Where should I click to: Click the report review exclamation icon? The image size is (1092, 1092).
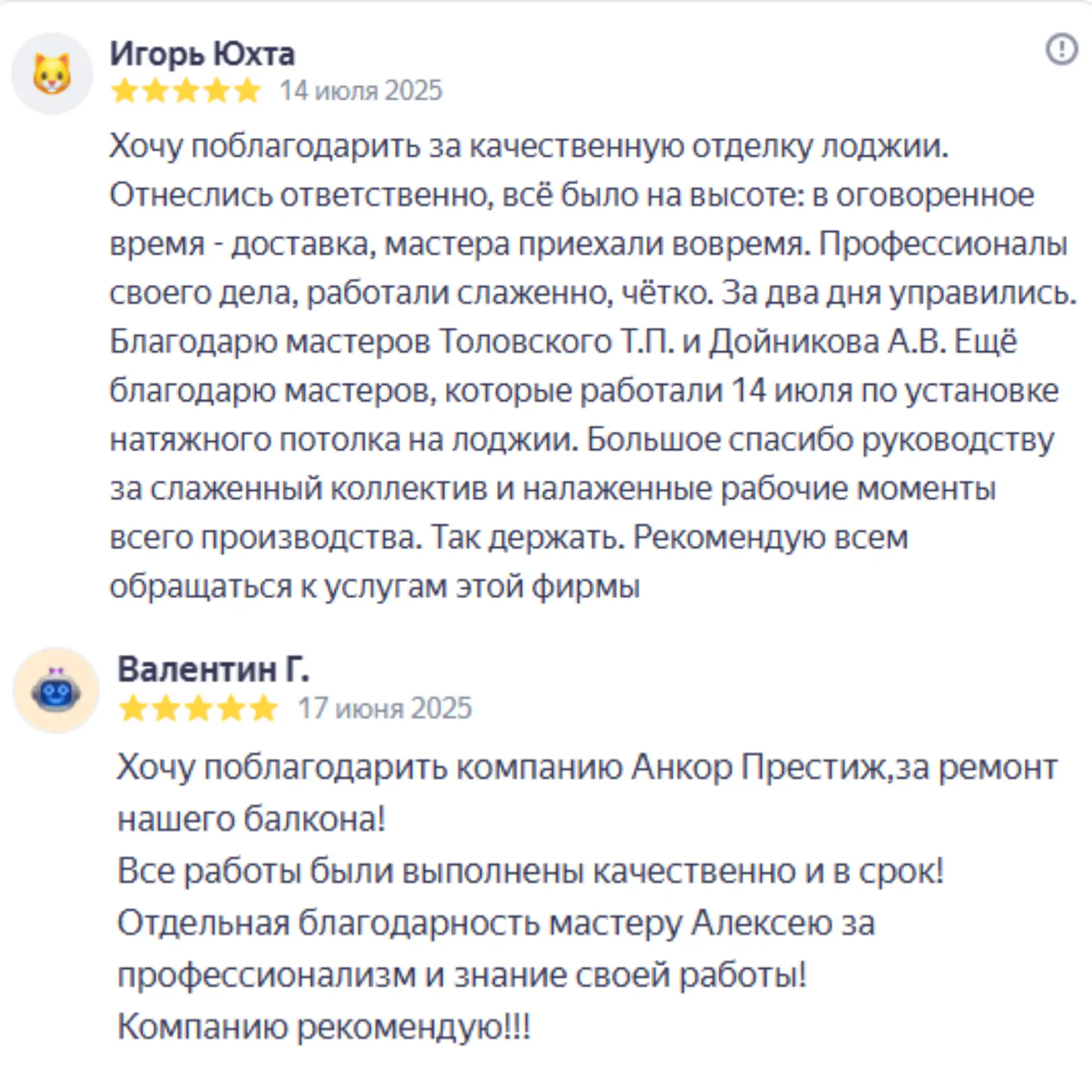click(x=1061, y=49)
